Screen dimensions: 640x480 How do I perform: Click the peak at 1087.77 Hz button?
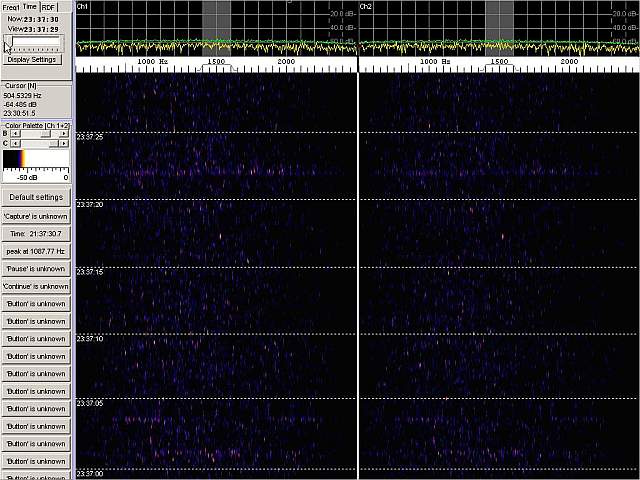click(36, 251)
